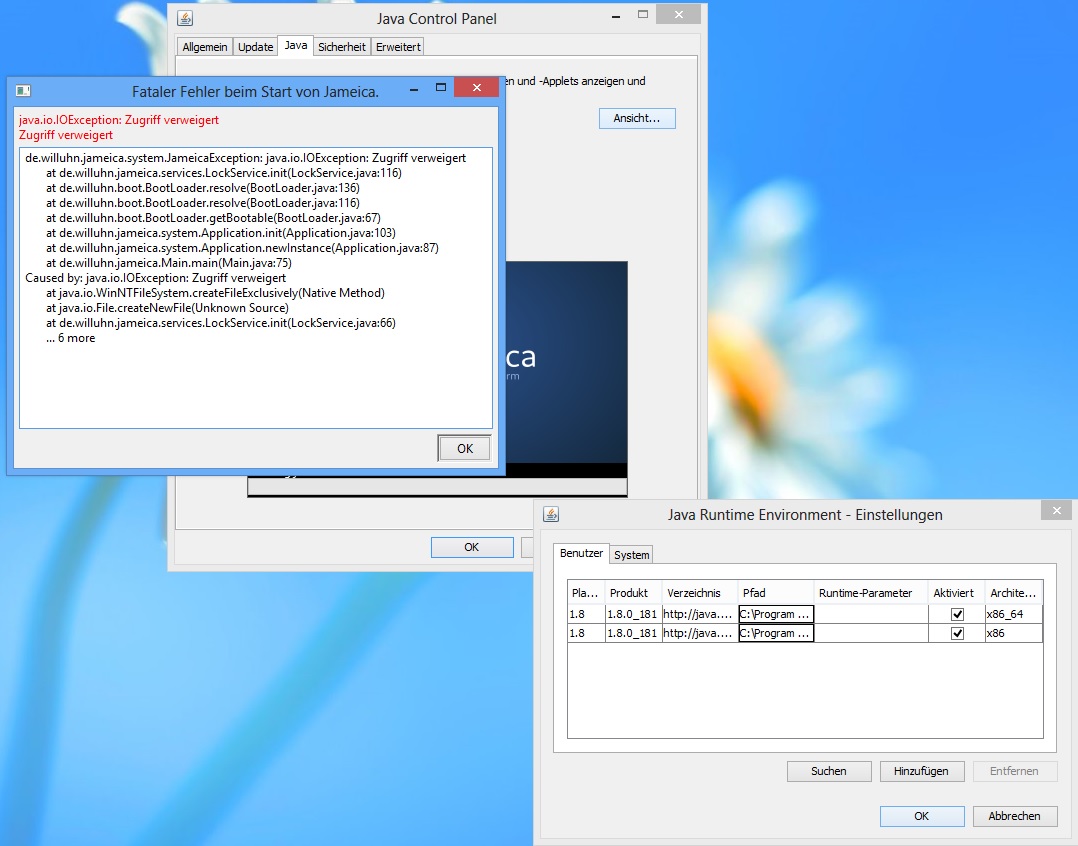The image size is (1078, 846).
Task: Click the http://java... cell in x86 row
Action: click(x=699, y=633)
